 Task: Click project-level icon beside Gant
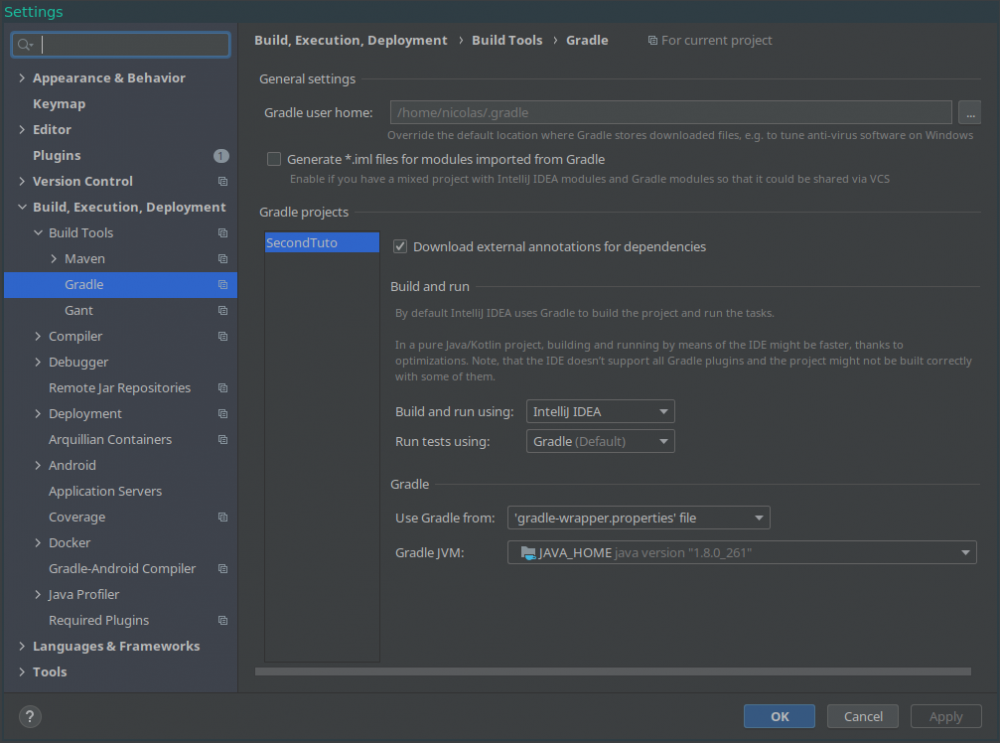pos(223,311)
